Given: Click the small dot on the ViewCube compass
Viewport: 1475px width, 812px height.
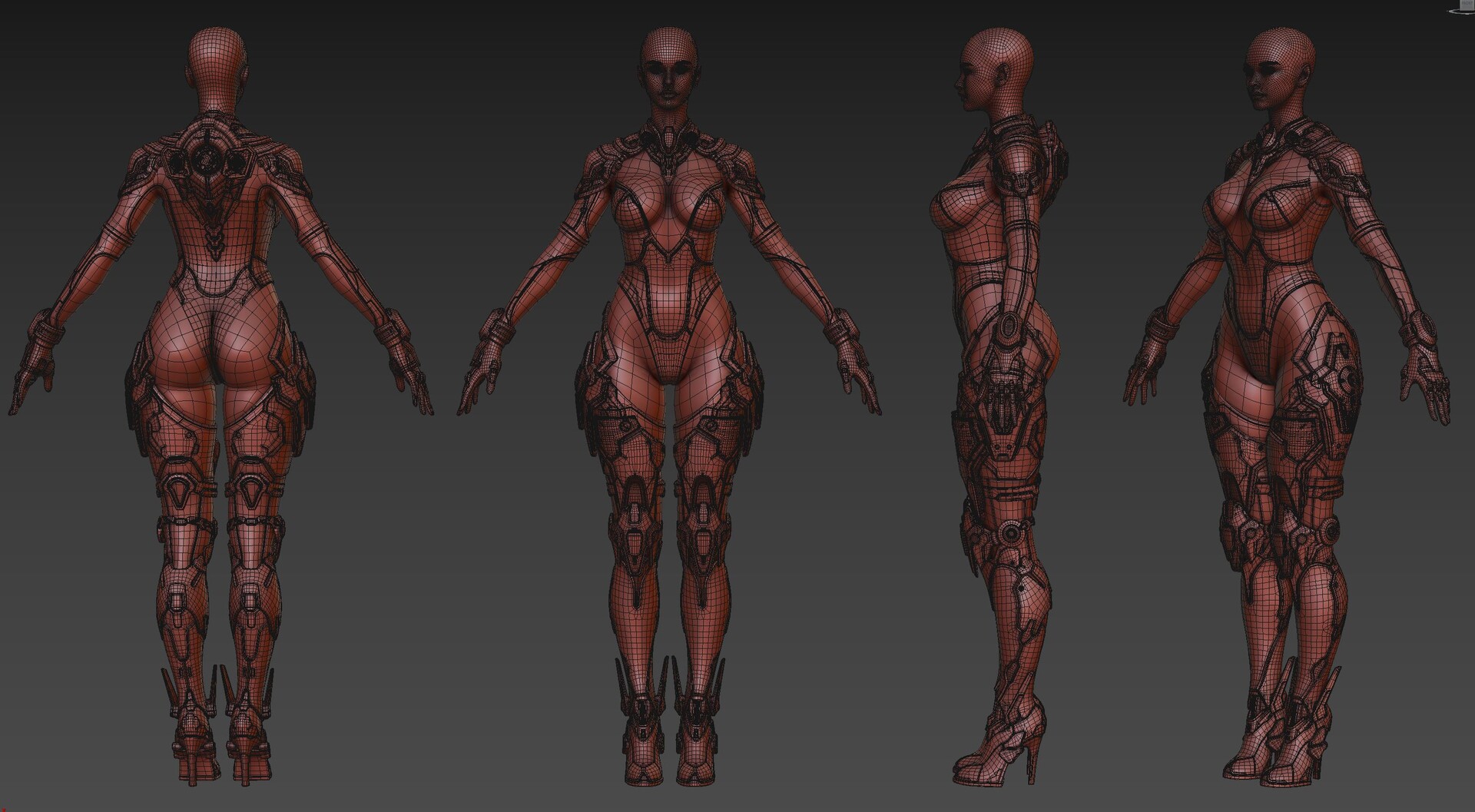Looking at the screenshot, I should coord(1447,11).
